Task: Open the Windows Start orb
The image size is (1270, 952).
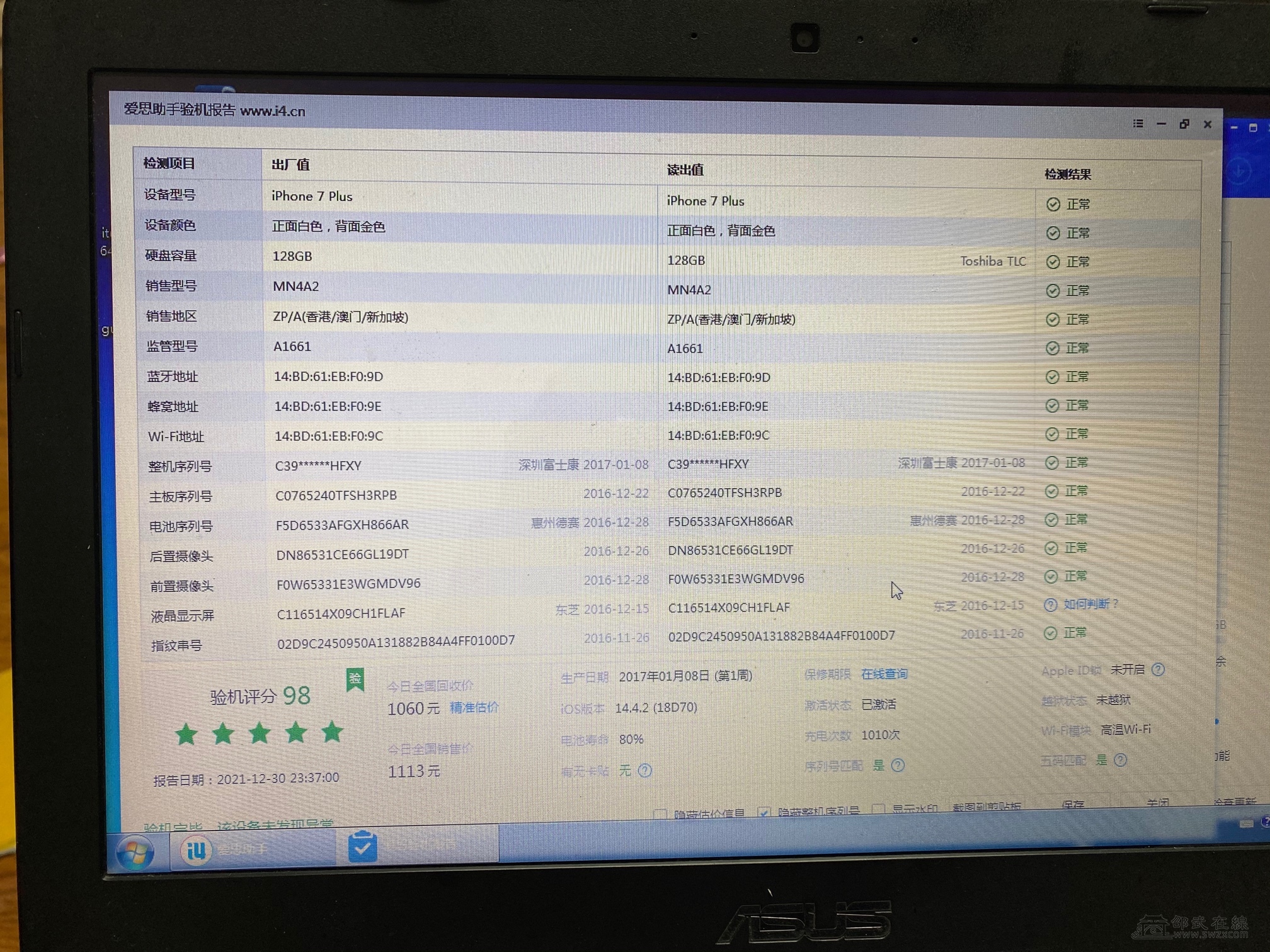Action: click(135, 853)
